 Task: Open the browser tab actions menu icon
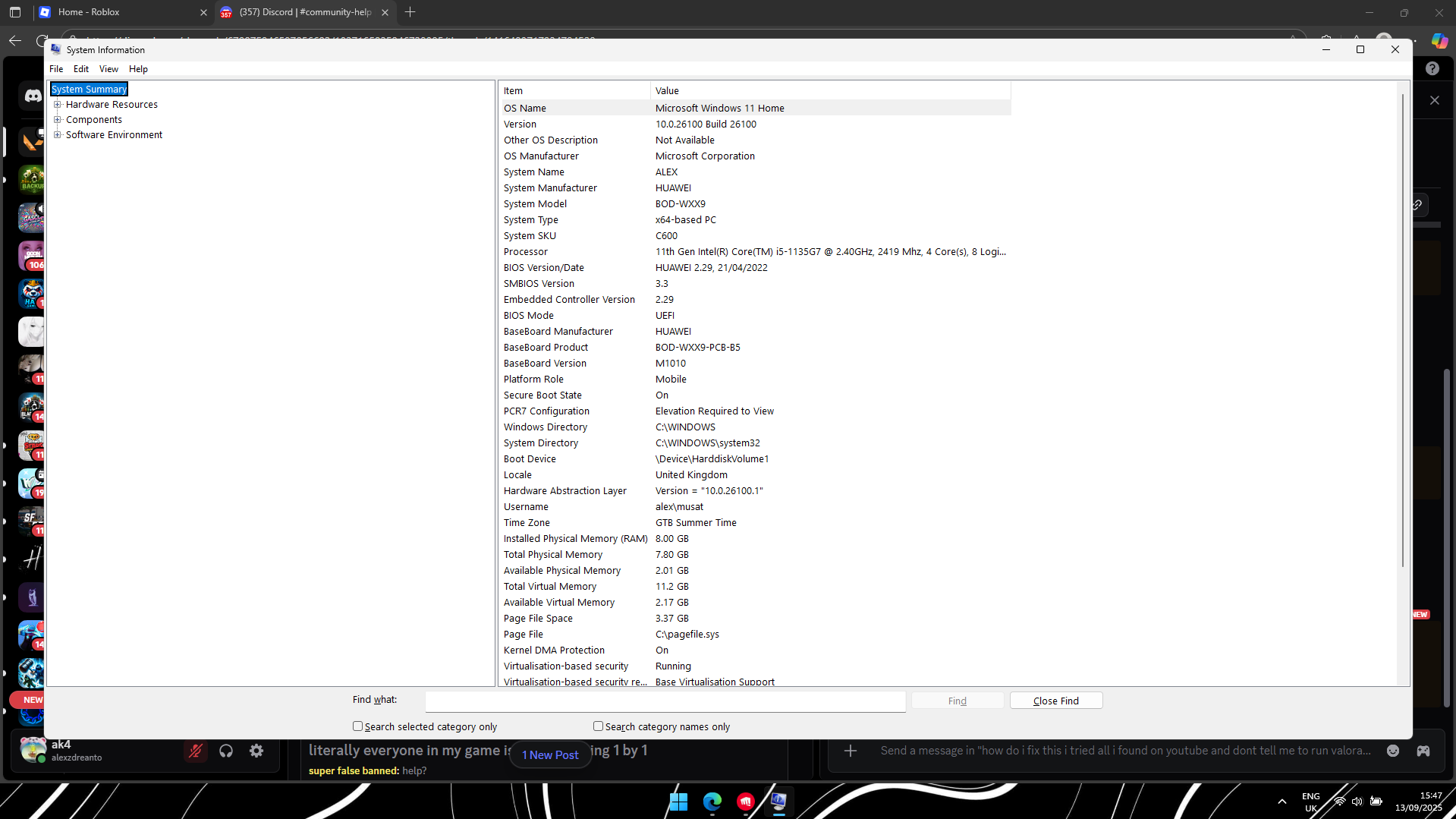[x=15, y=12]
